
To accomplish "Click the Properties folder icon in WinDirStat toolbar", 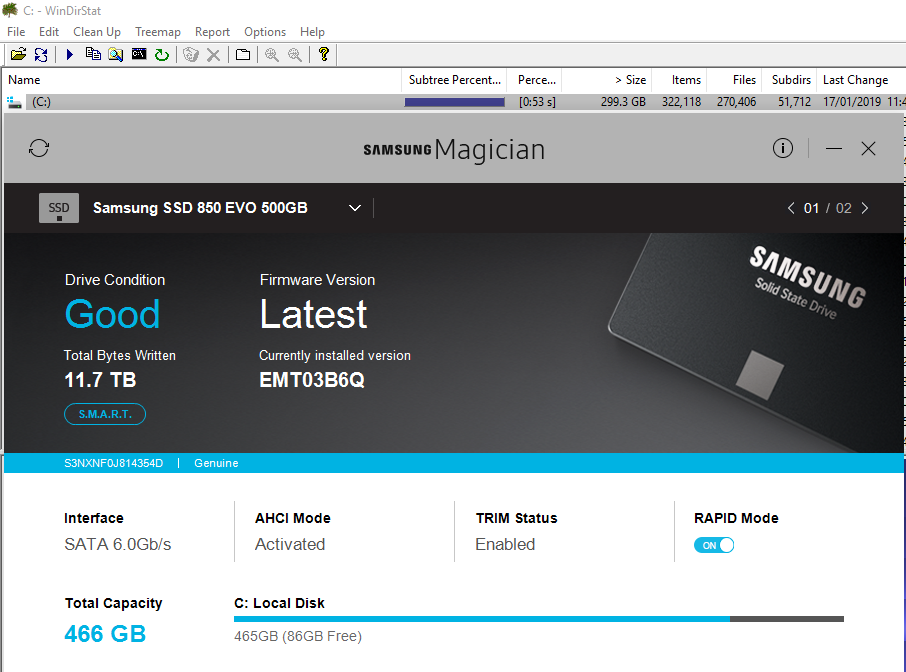I will (x=243, y=54).
